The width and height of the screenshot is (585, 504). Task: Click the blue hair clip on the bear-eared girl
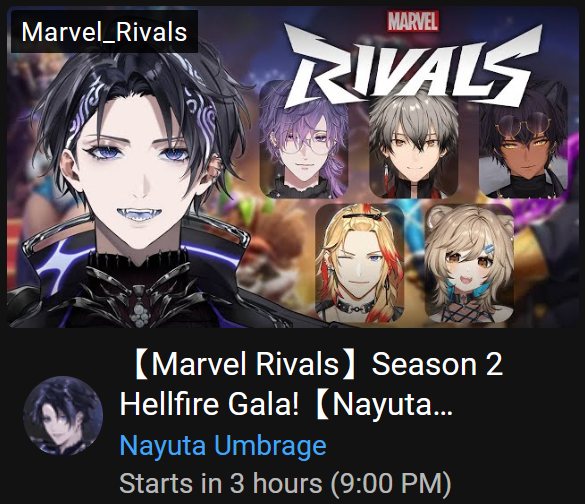pos(489,248)
